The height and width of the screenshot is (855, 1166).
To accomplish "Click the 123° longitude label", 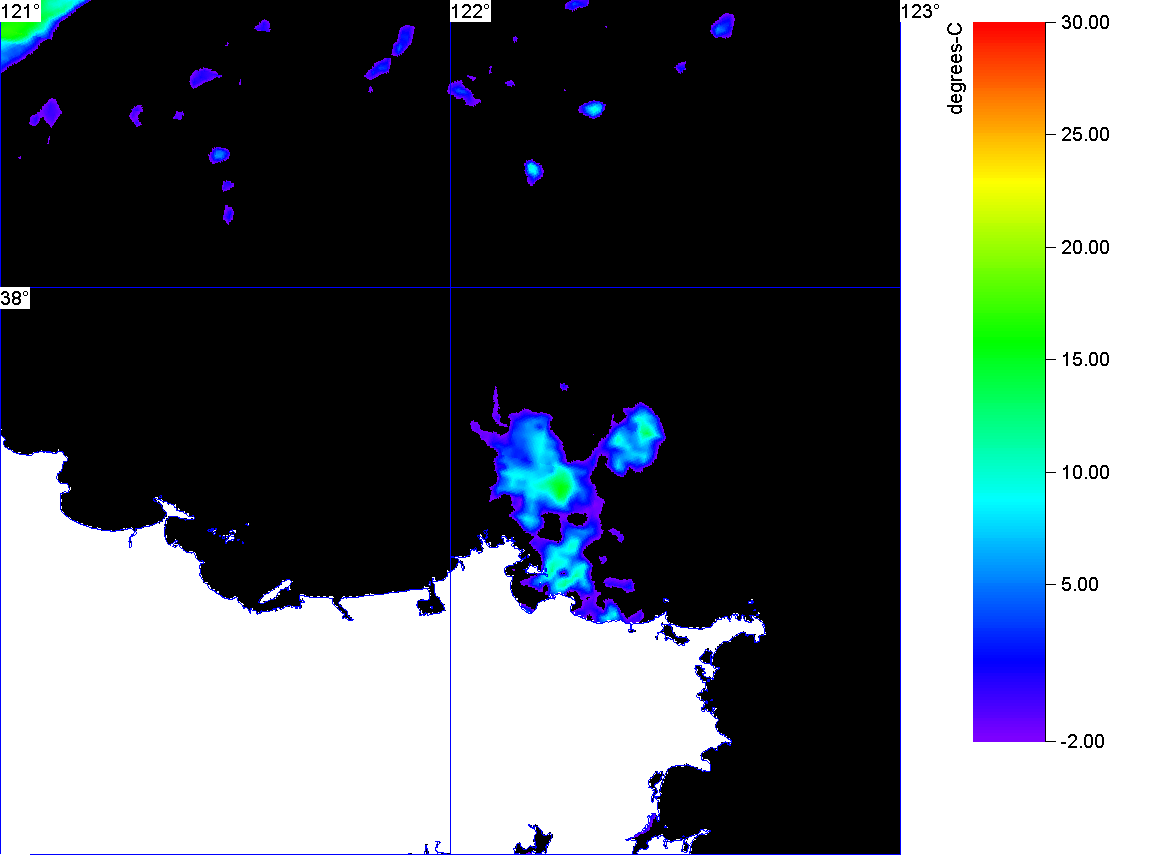I will (x=920, y=11).
